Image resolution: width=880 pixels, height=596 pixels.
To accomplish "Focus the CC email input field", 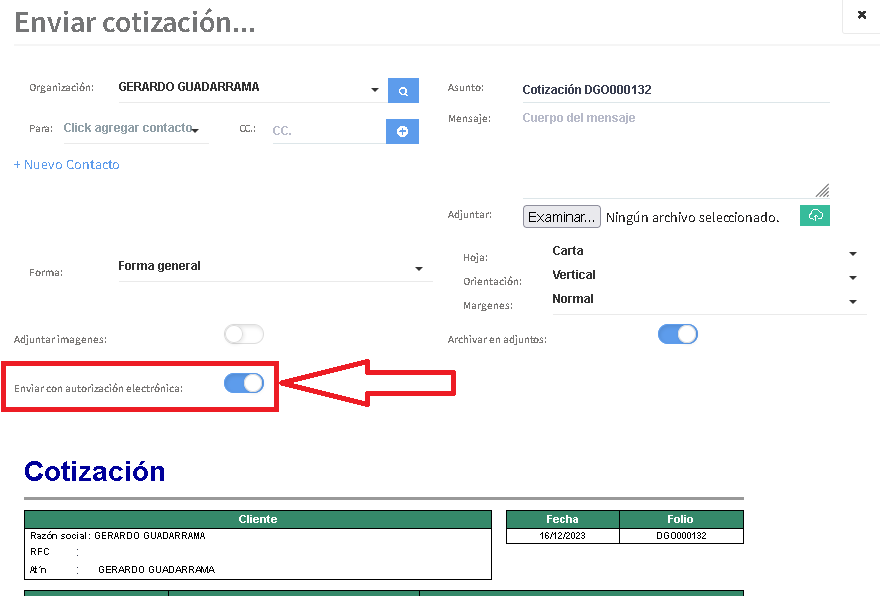I will pyautogui.click(x=325, y=131).
